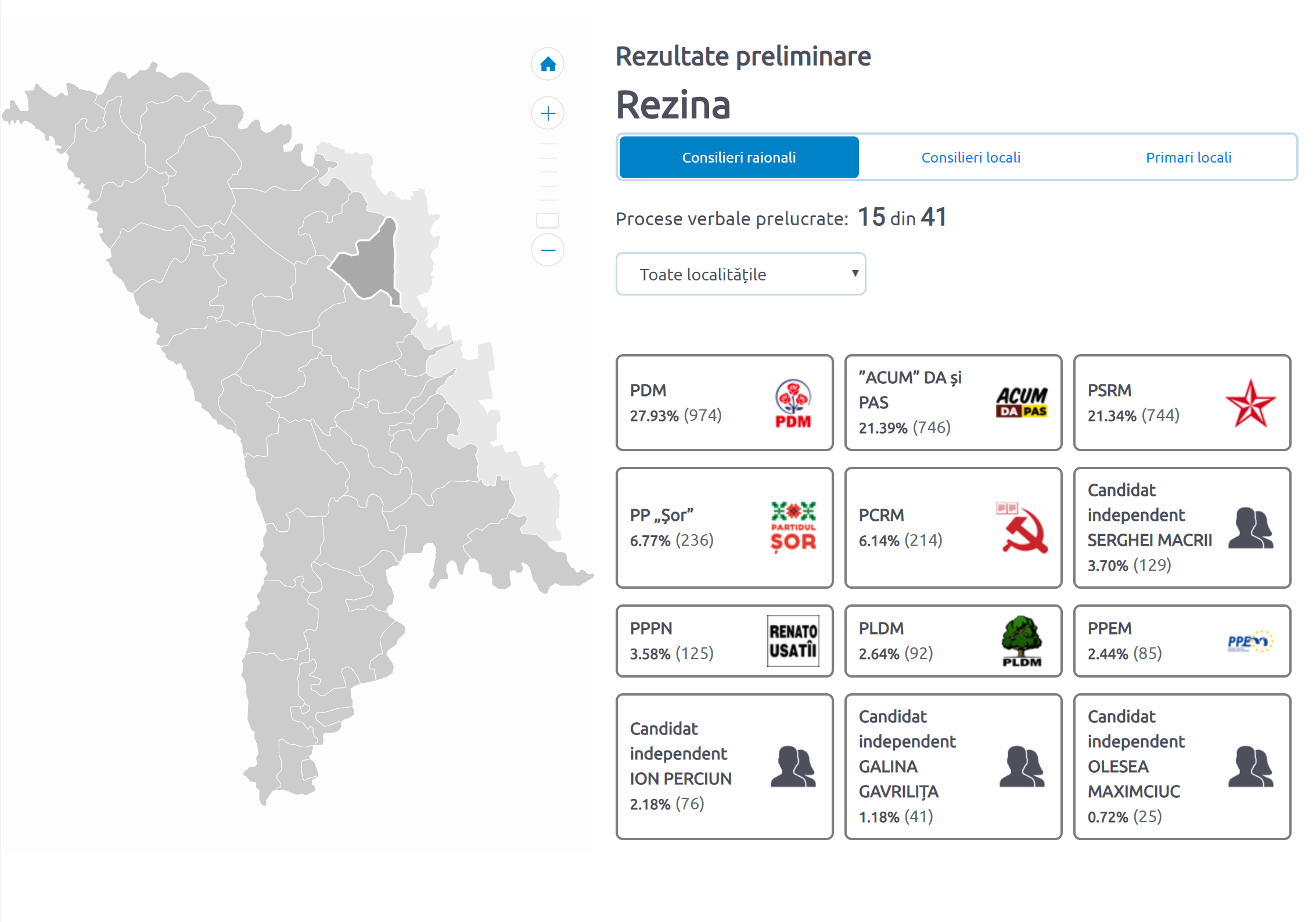This screenshot has height=922, width=1316.
Task: Click the map zoom slider handle
Action: click(547, 221)
